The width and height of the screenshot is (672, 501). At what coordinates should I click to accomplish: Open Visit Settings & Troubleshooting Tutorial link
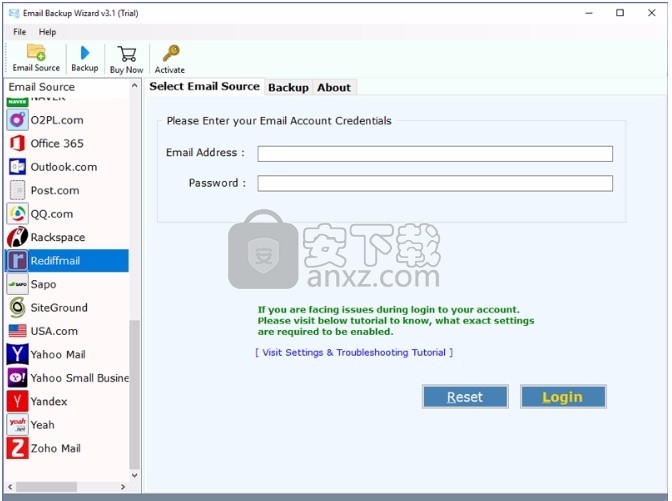354,353
